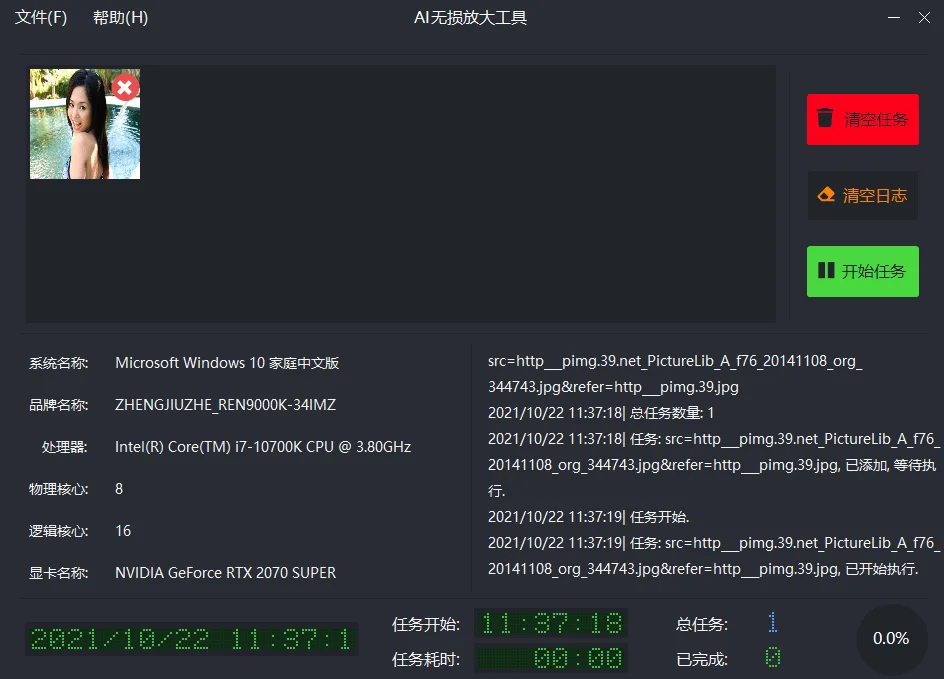Screen dimensions: 944x679
Task: Click the green task start time display
Action: tap(551, 623)
